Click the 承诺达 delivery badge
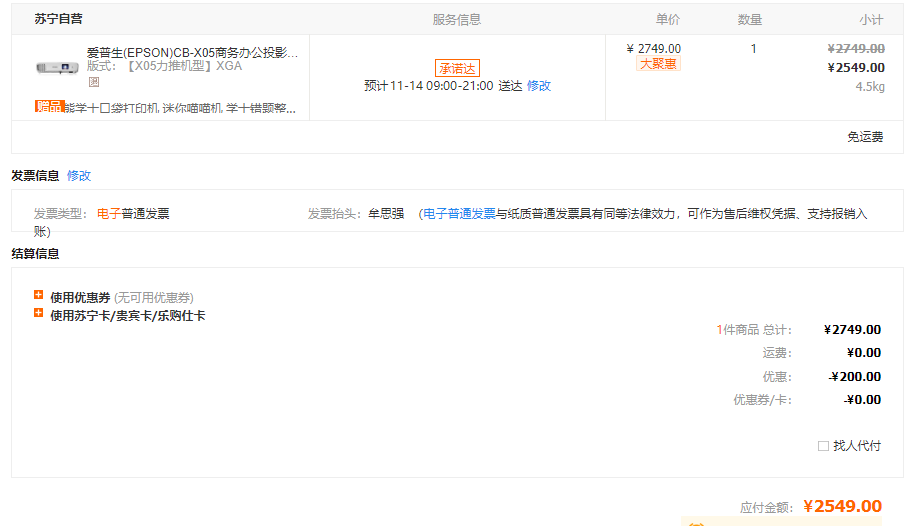 (x=457, y=69)
